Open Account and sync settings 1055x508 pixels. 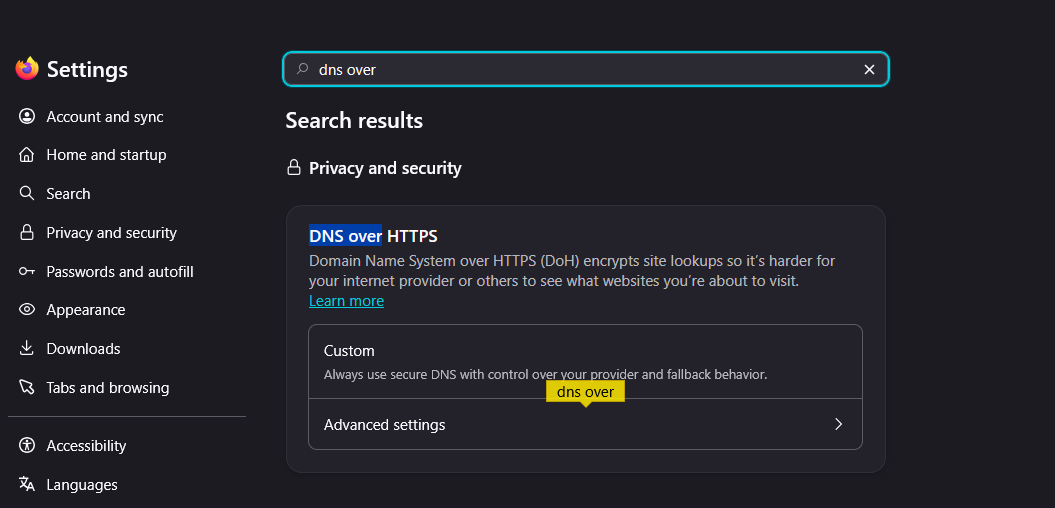click(x=105, y=117)
